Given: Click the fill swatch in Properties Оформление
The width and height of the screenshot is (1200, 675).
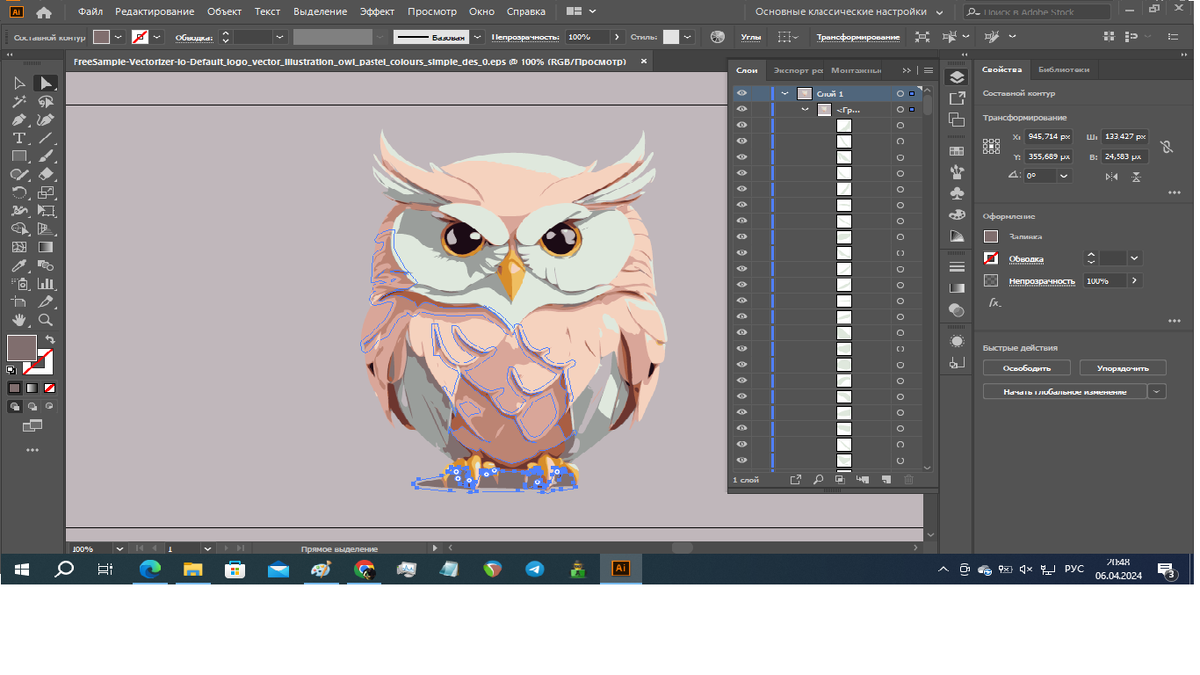Looking at the screenshot, I should coord(991,237).
